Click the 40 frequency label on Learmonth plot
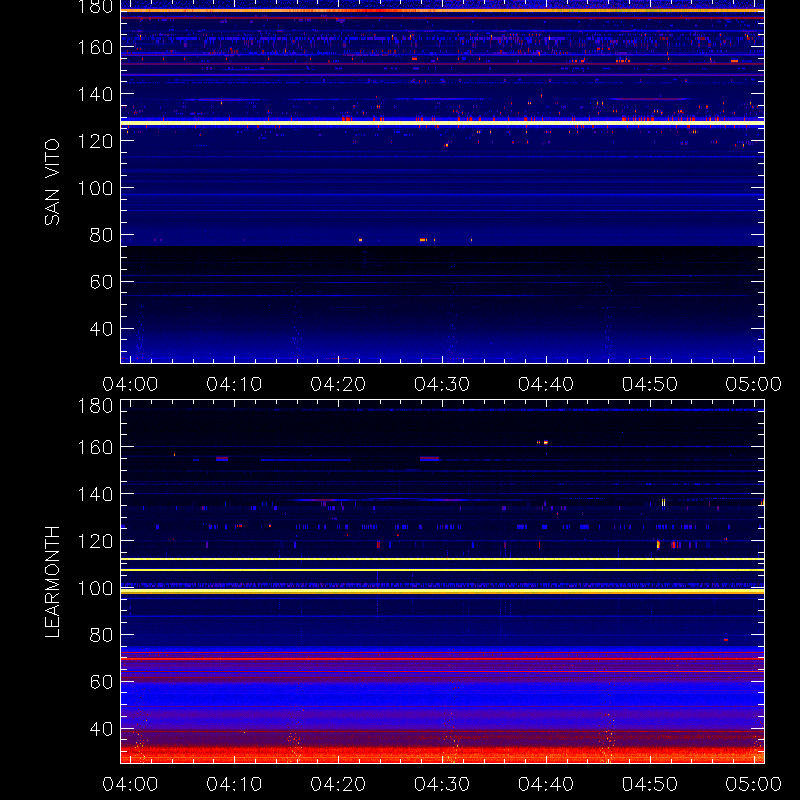This screenshot has width=800, height=800. [101, 729]
